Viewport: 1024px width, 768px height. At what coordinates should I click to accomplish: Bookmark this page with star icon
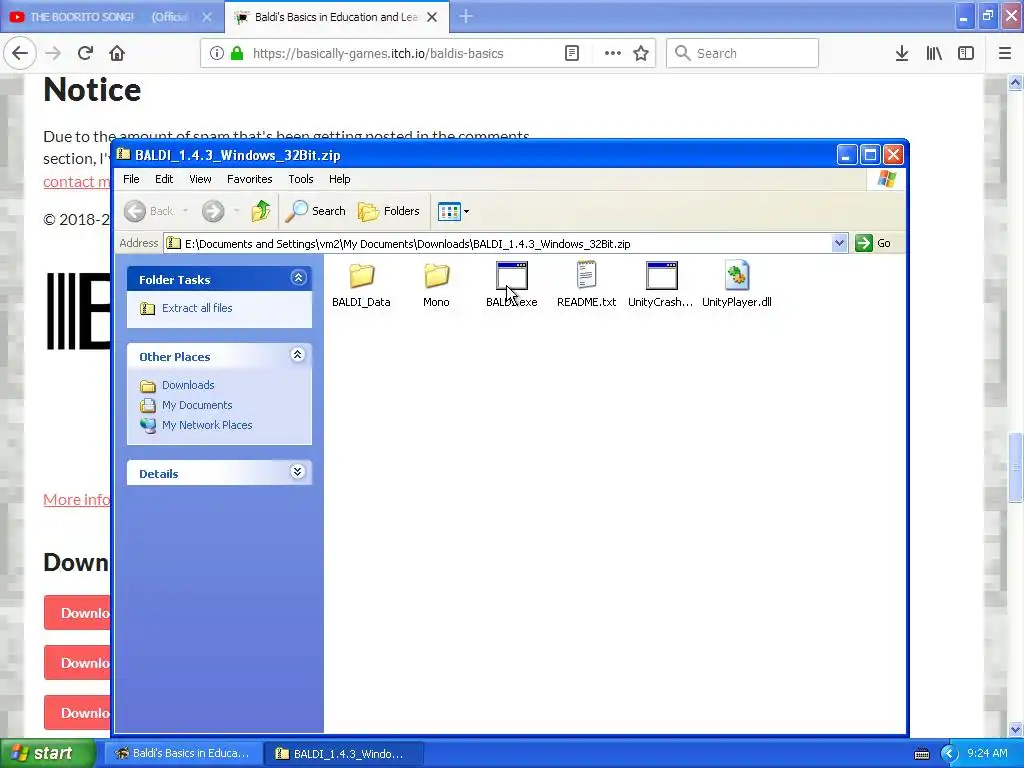point(641,53)
